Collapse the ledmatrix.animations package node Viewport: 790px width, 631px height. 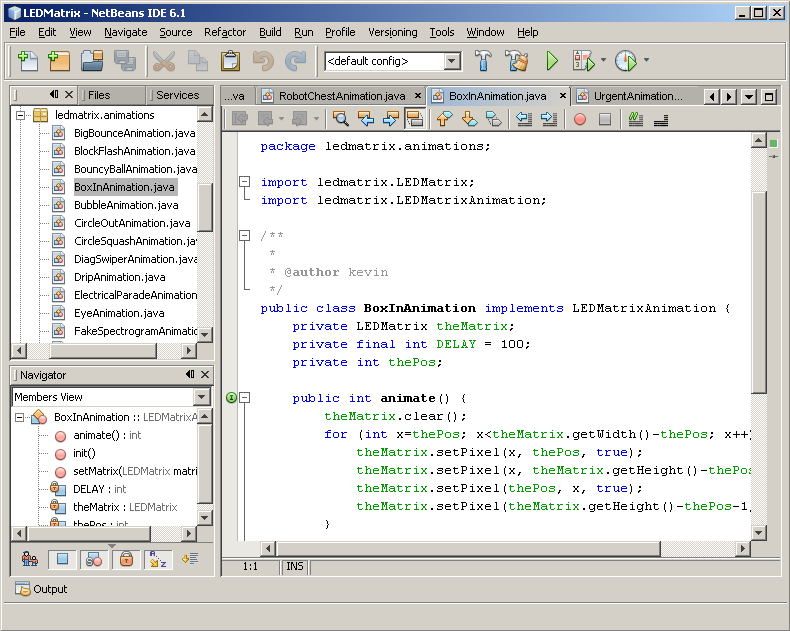20,115
